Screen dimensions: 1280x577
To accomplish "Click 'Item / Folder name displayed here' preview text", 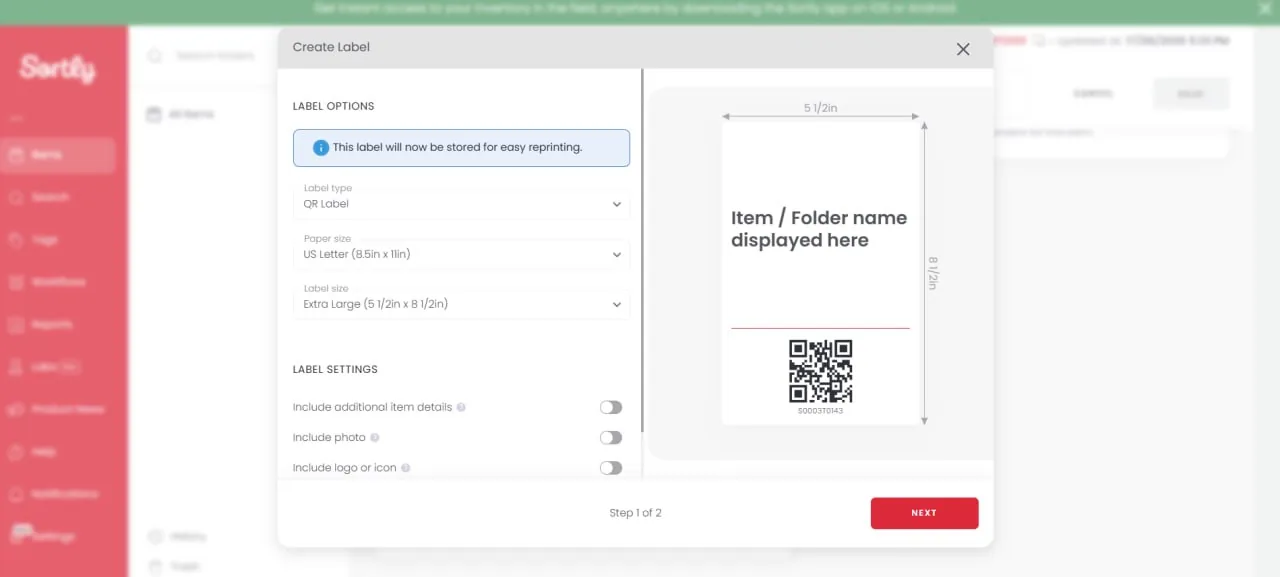I will pos(819,229).
